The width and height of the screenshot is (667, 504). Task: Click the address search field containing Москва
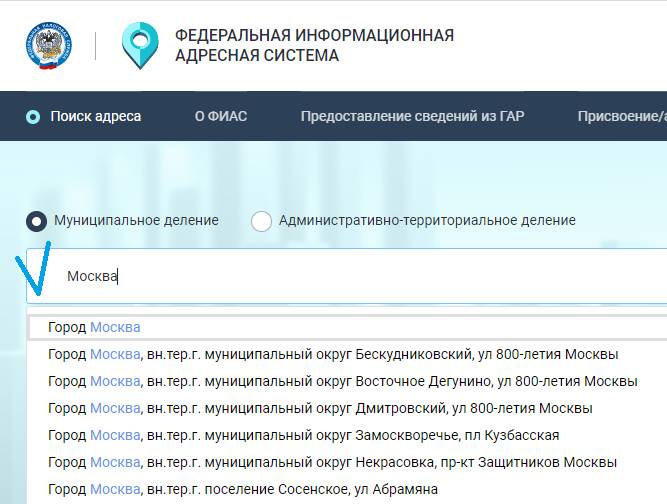click(347, 276)
